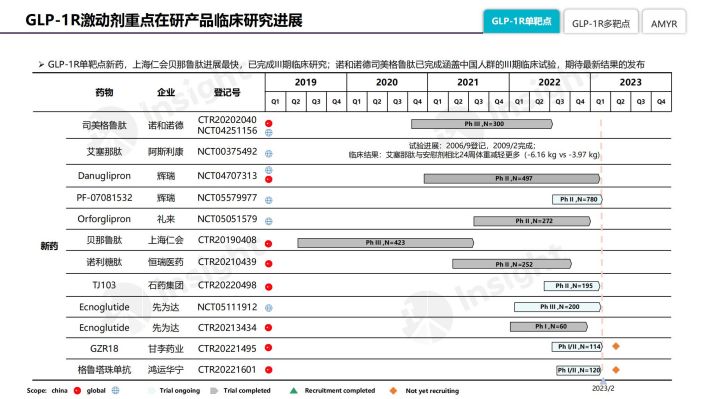Click red dot beside CTR20220498

269,287
